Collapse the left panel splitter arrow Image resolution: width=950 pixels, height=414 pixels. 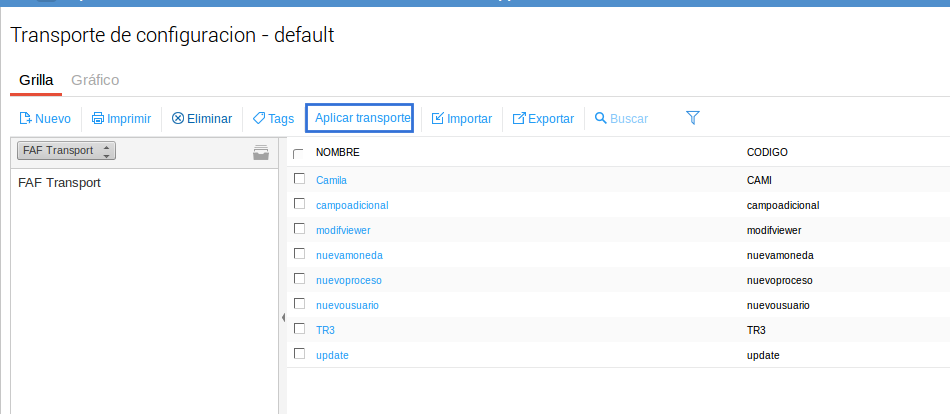pyautogui.click(x=283, y=317)
